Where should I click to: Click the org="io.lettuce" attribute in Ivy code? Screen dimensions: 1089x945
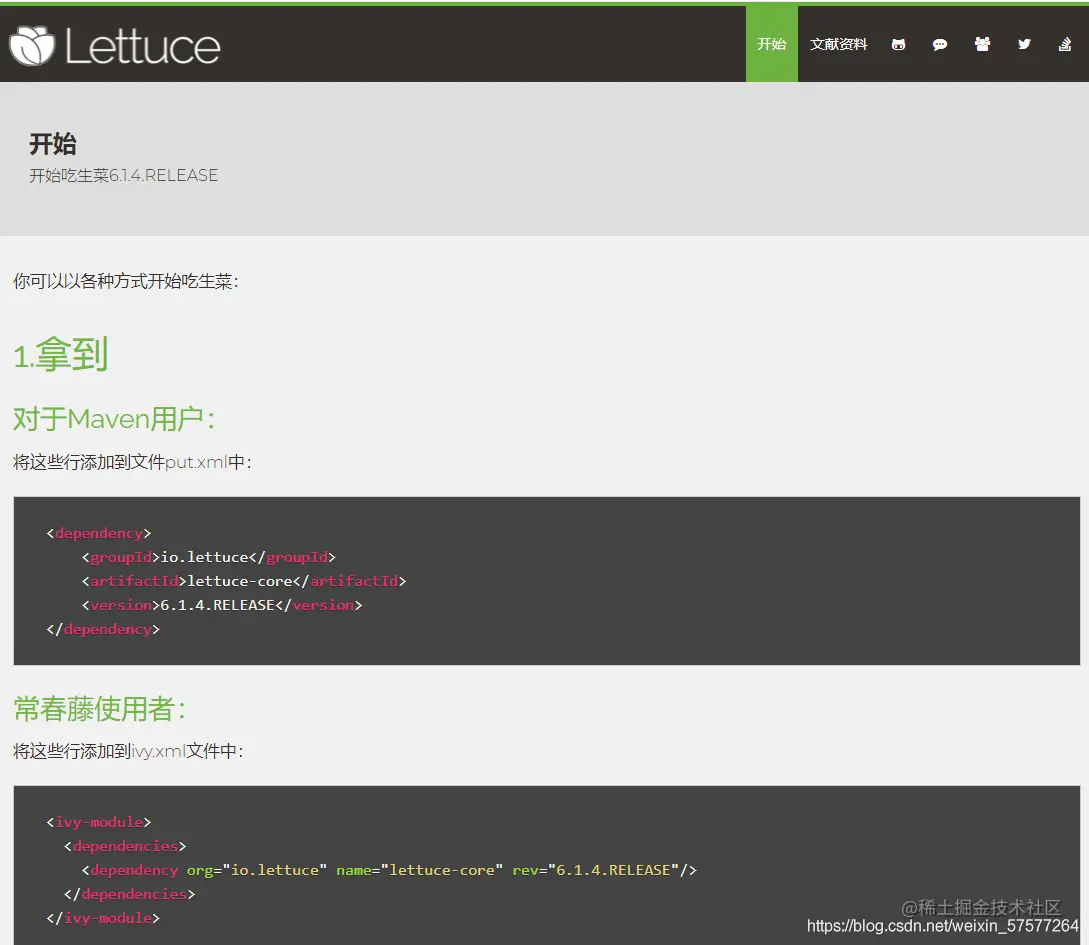click(x=256, y=870)
